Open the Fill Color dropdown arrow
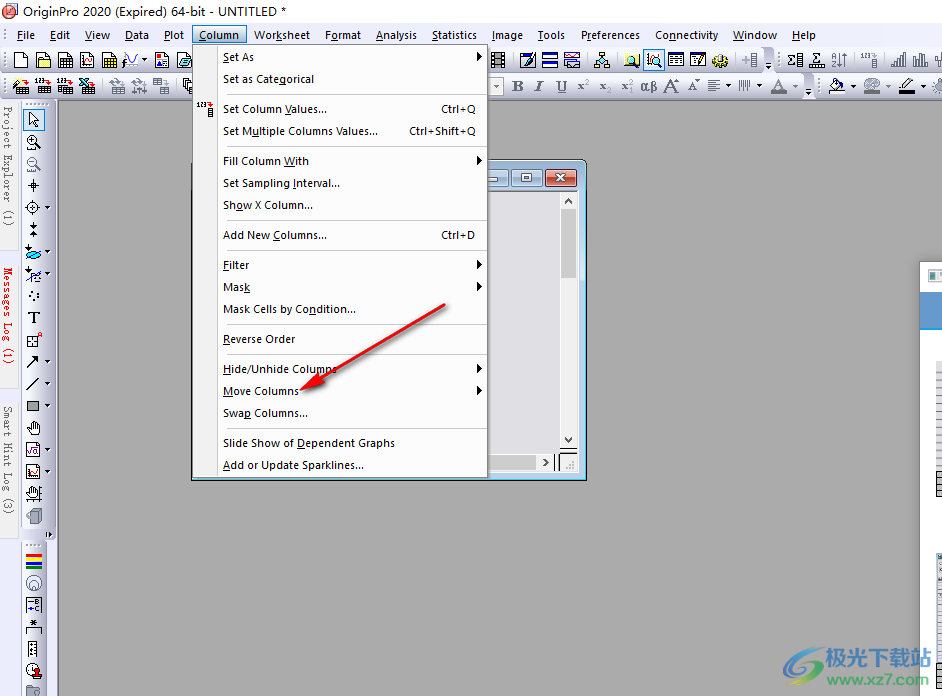 (x=853, y=86)
